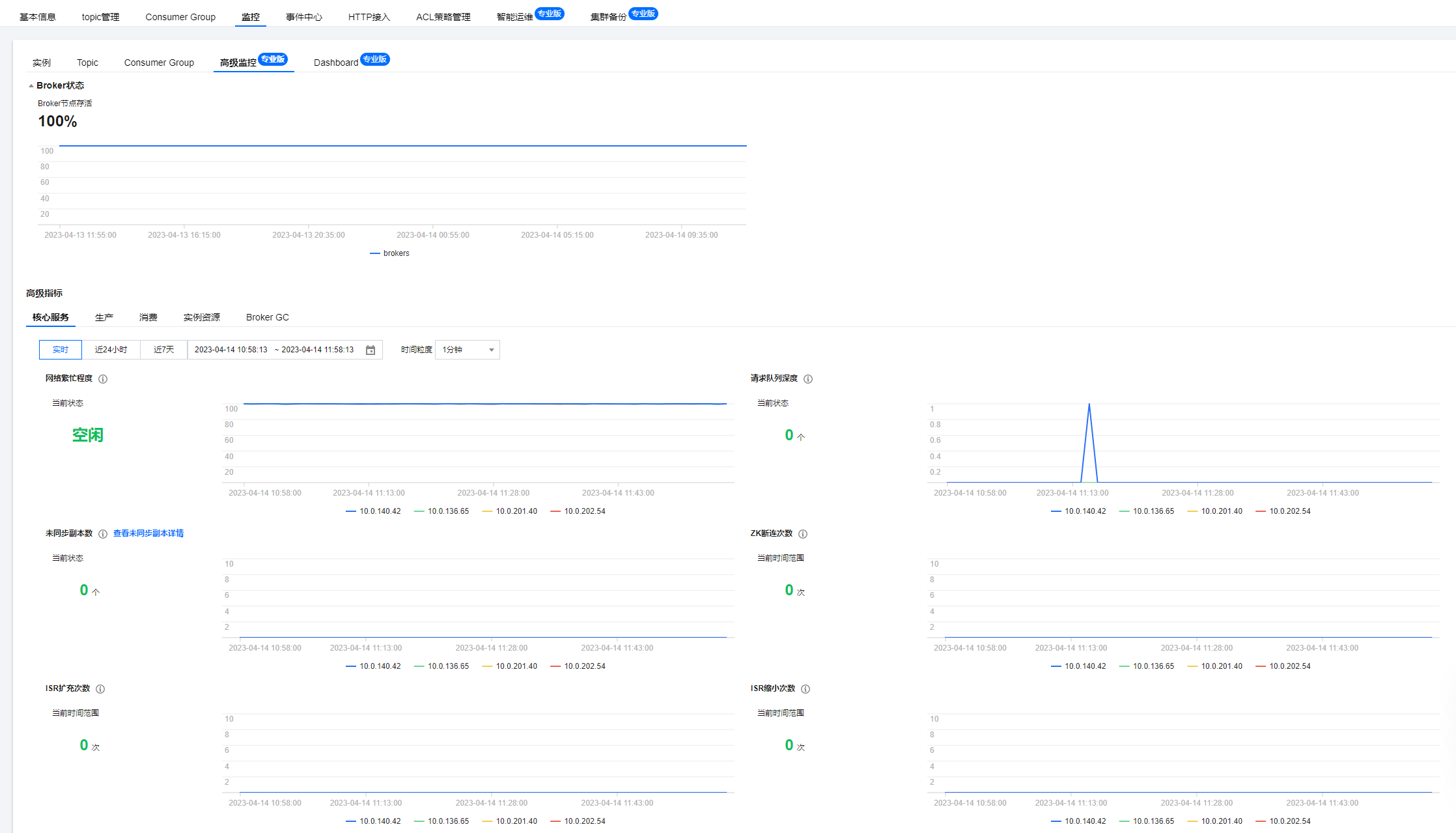
Task: Switch to Dashboard sub-tab
Action: pos(336,63)
